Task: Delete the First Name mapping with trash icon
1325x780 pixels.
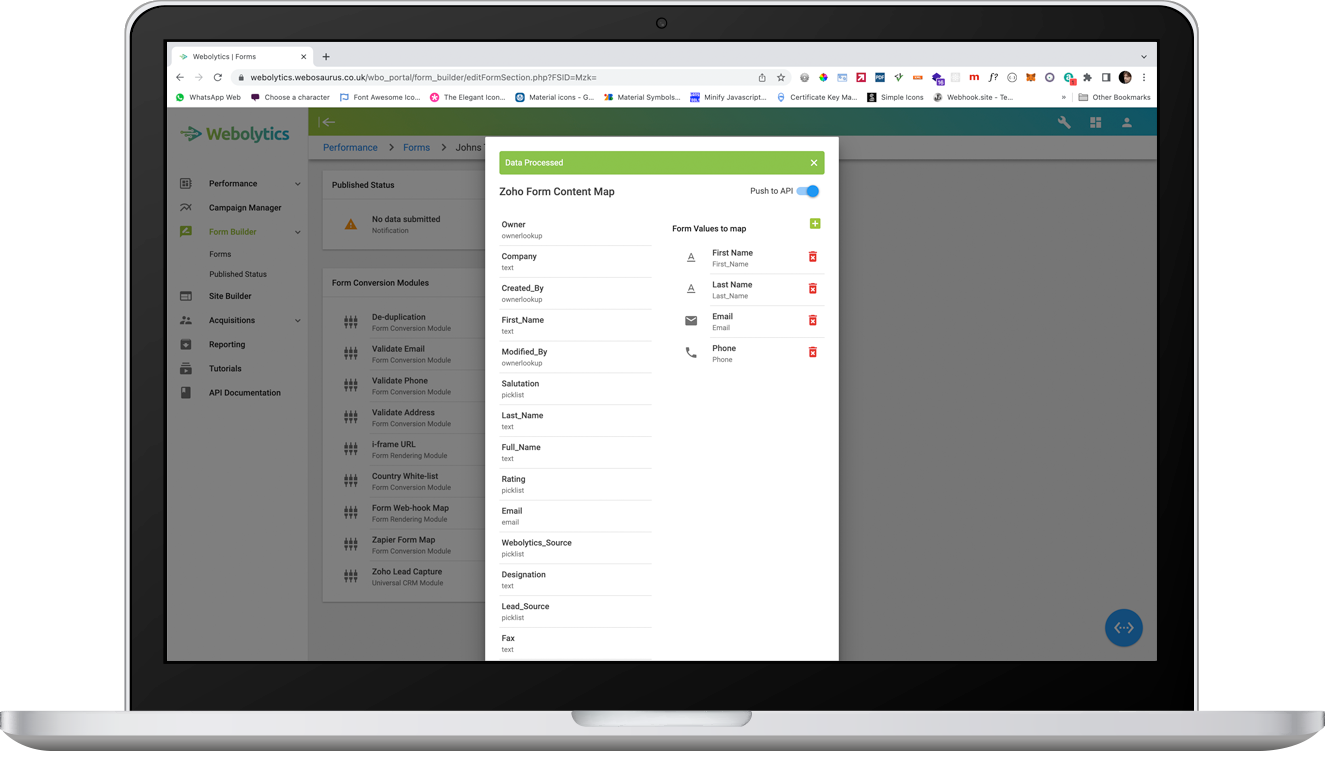Action: (x=814, y=257)
